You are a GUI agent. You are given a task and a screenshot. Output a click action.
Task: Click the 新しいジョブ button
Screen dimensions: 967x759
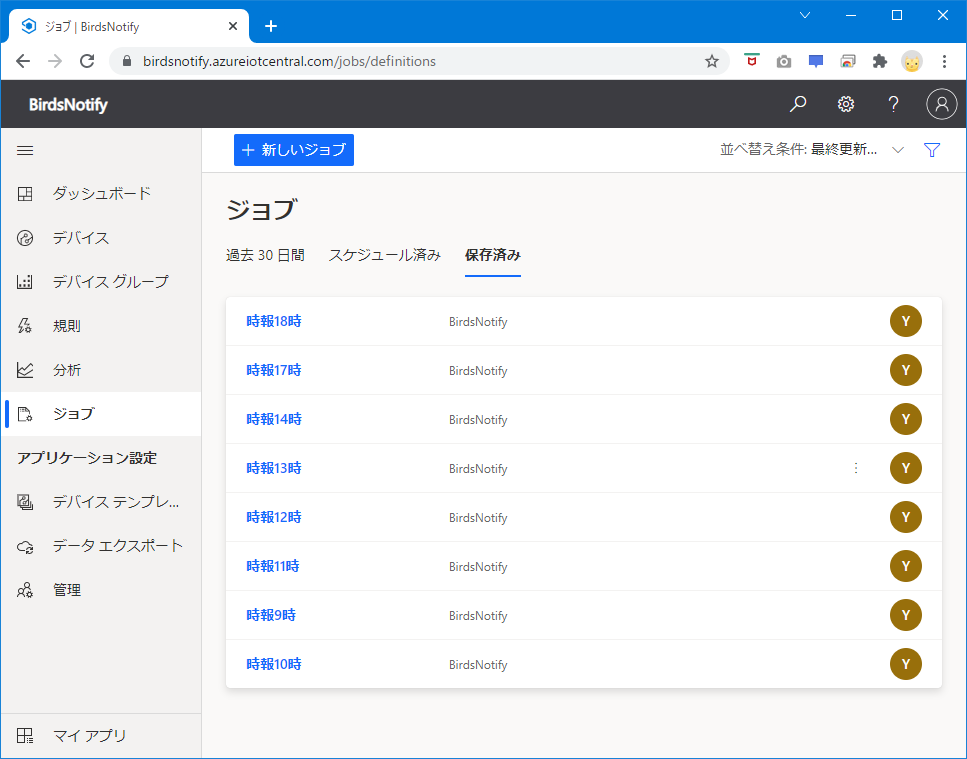click(x=294, y=150)
